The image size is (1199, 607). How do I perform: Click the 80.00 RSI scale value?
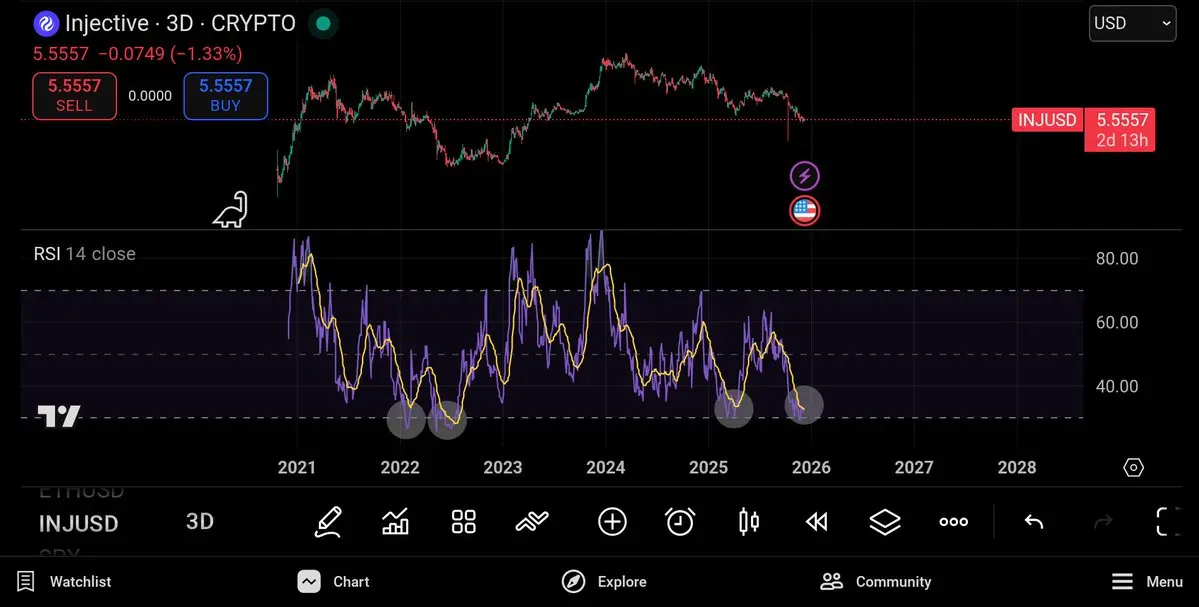pyautogui.click(x=1117, y=258)
